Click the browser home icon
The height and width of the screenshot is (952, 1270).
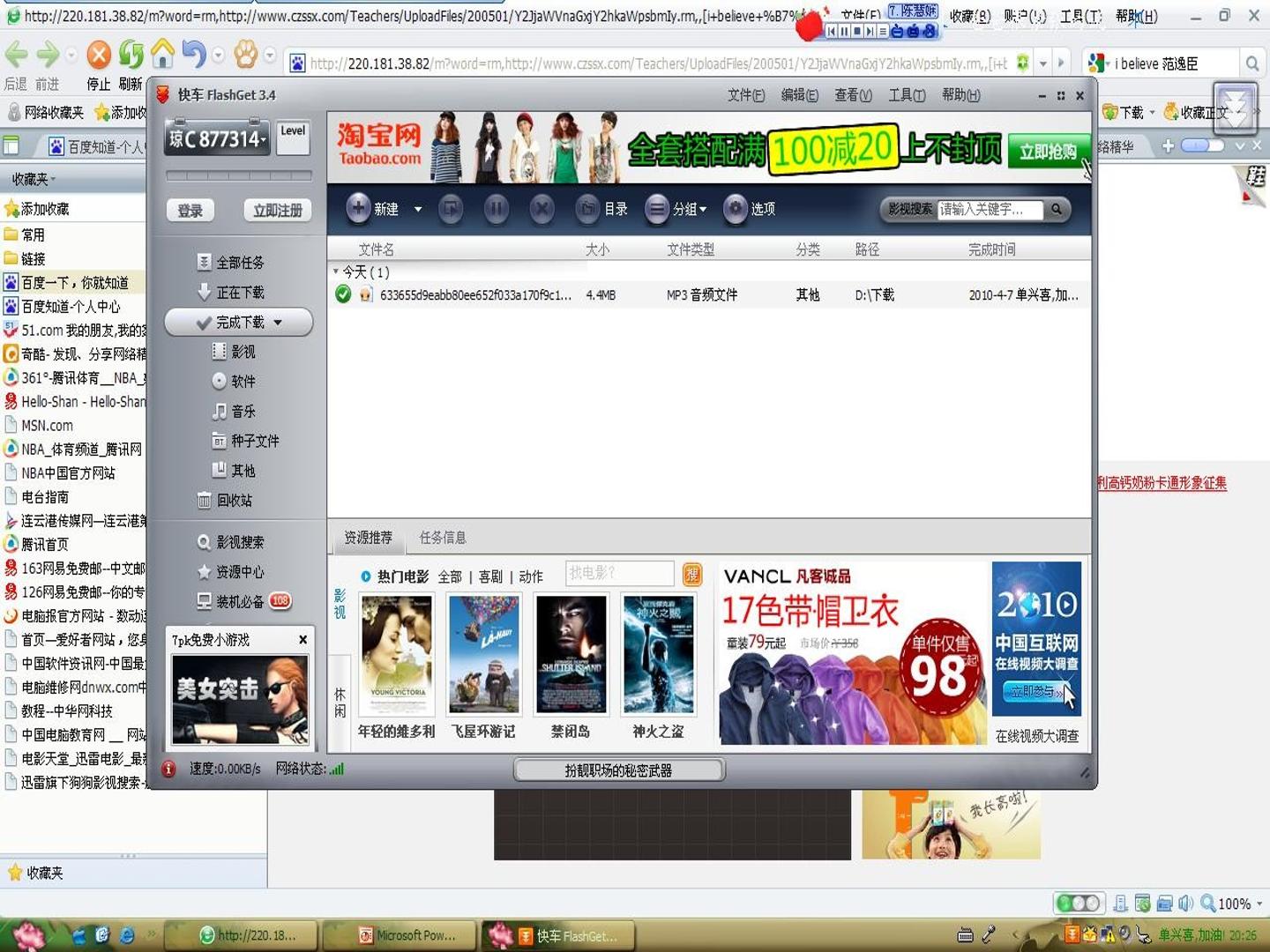pos(162,55)
